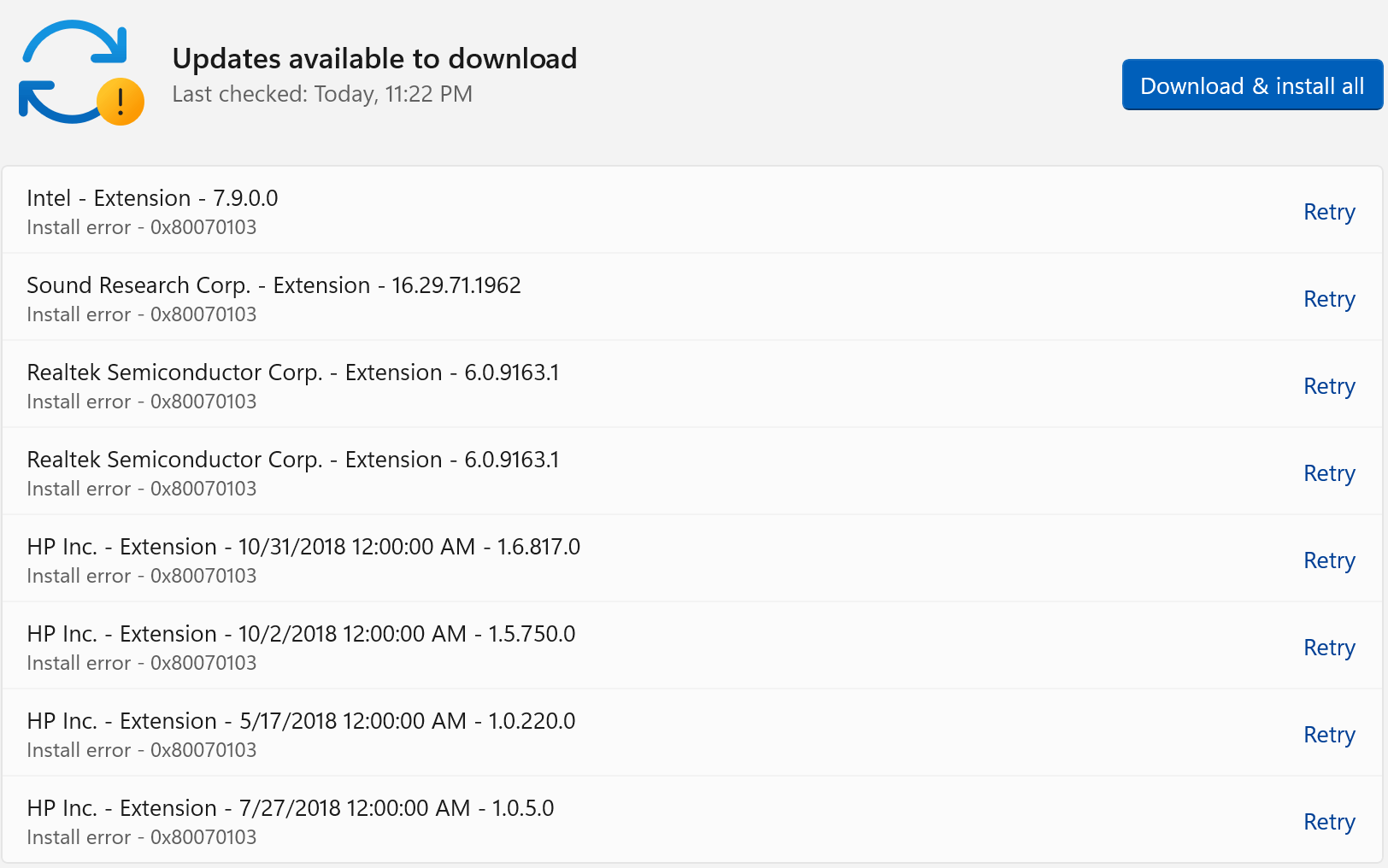Click the 'Last checked: Today, 11:22 PM' text
This screenshot has width=1388, height=868.
322,94
